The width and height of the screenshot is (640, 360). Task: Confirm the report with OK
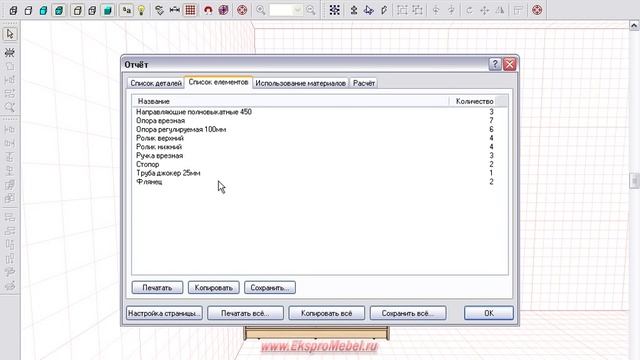489,313
